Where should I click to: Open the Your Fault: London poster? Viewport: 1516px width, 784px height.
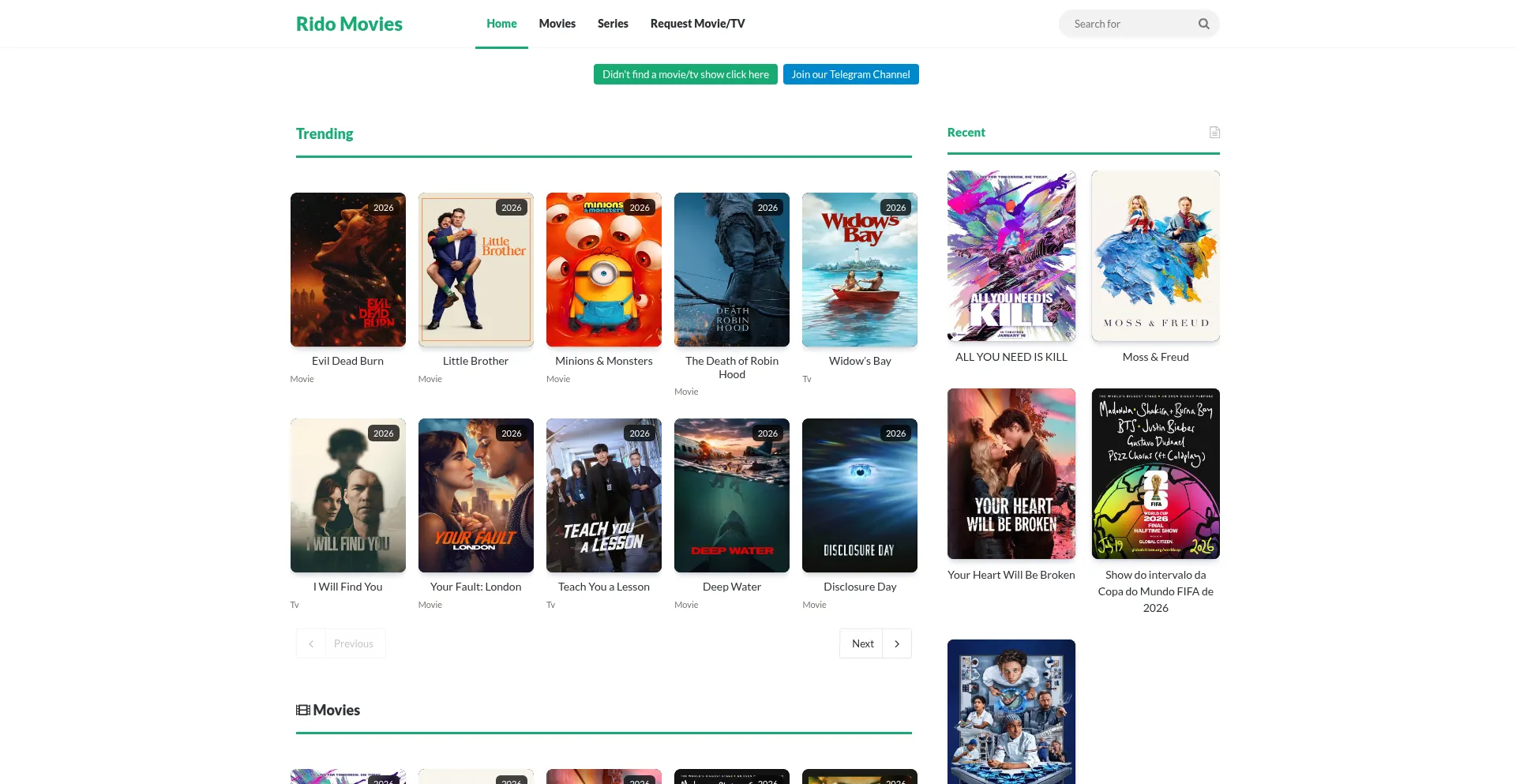click(x=476, y=495)
